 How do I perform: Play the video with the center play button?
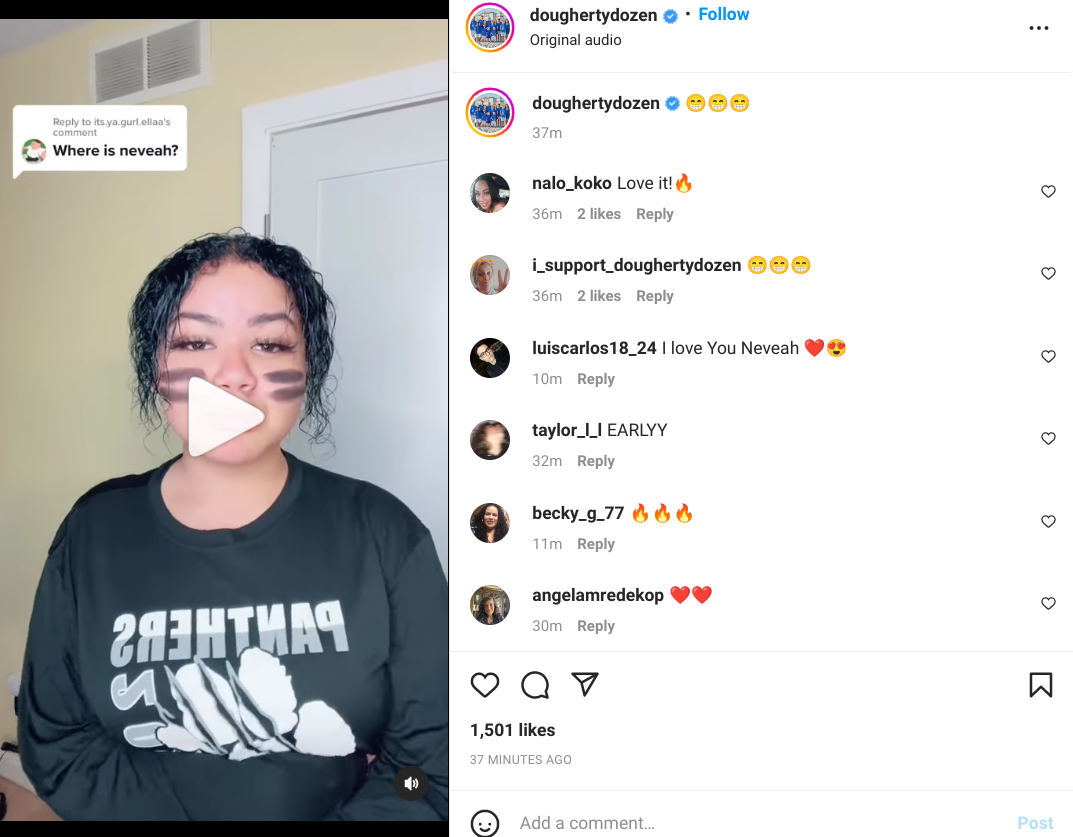[224, 416]
